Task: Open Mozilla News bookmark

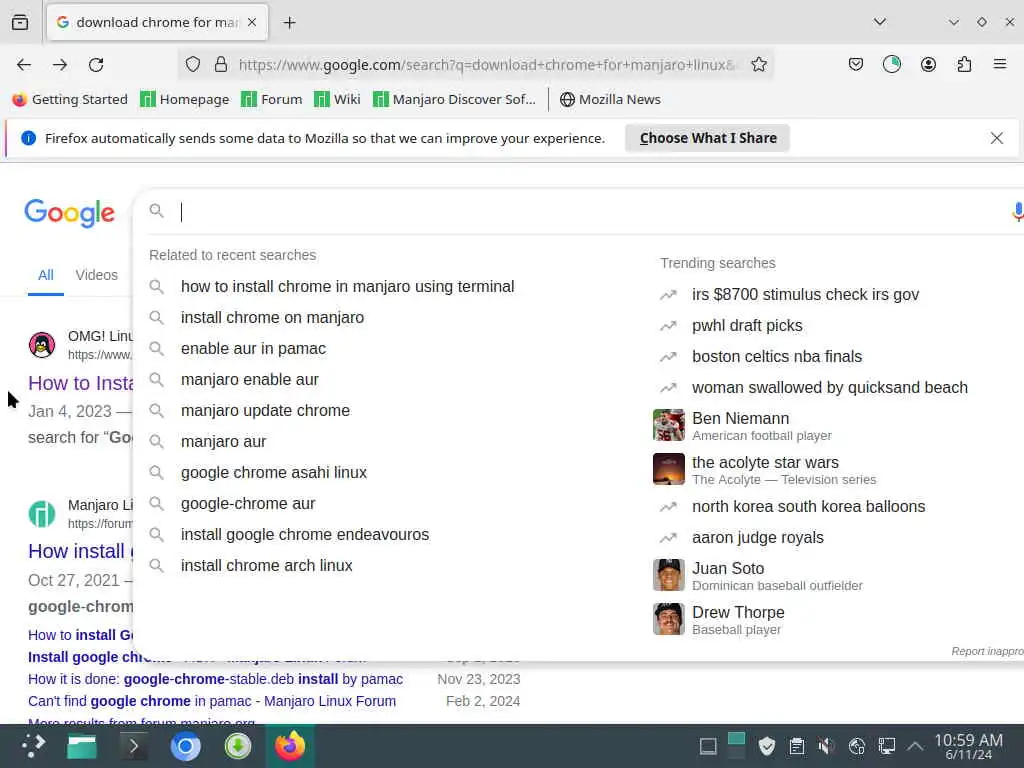Action: tap(610, 99)
